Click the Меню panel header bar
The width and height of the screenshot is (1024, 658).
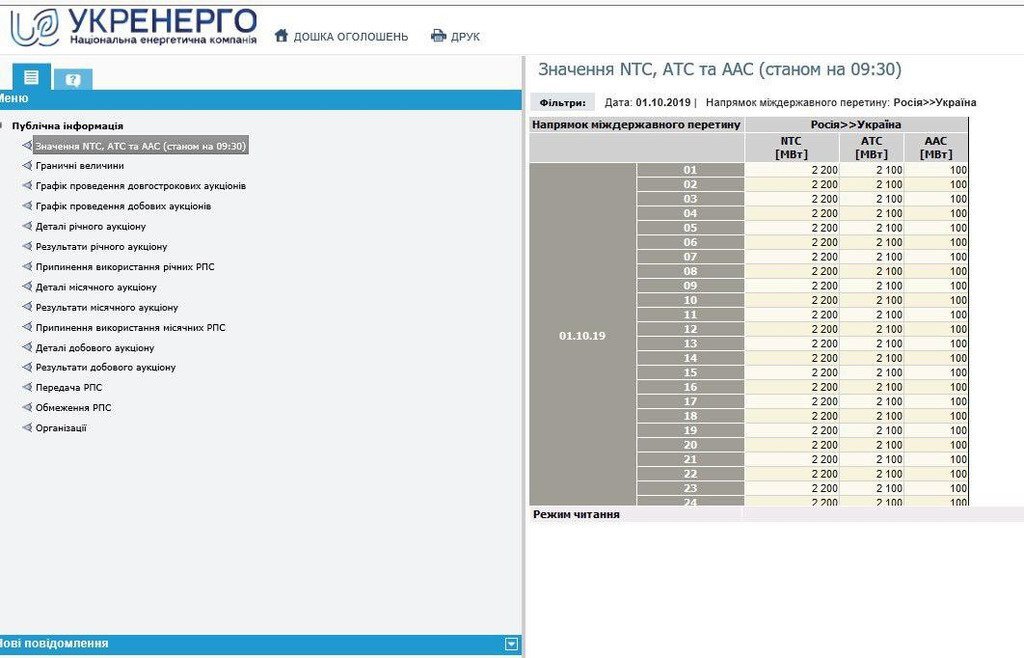260,98
